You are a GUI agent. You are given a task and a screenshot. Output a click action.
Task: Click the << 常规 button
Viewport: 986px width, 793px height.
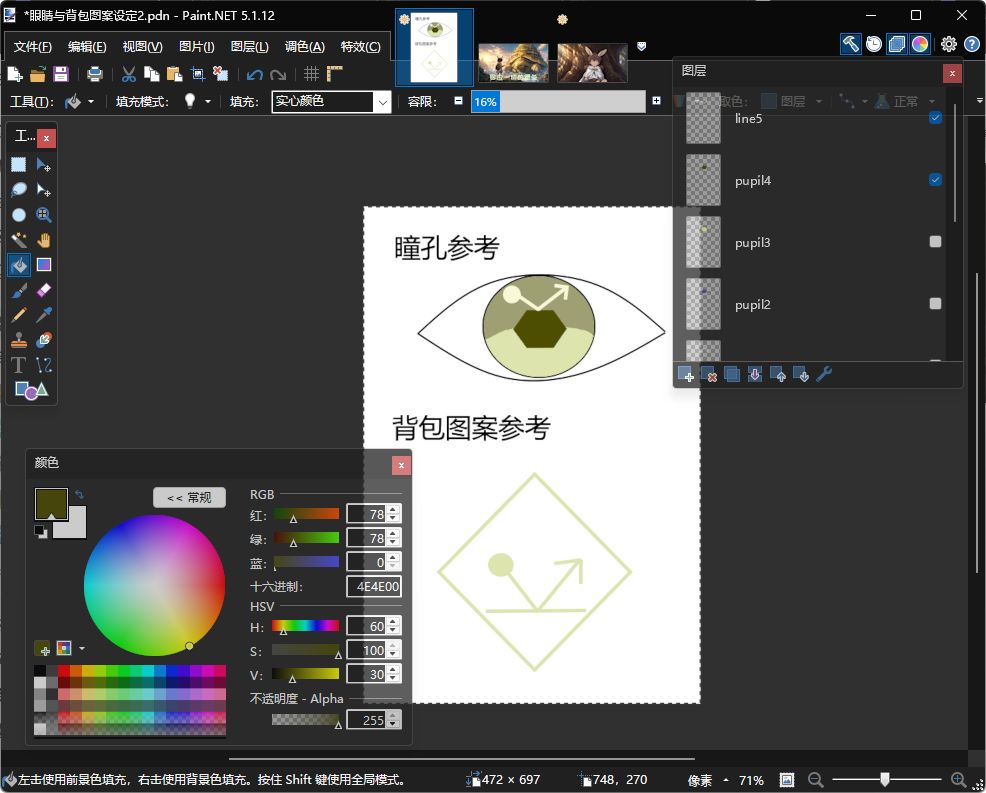click(x=189, y=497)
